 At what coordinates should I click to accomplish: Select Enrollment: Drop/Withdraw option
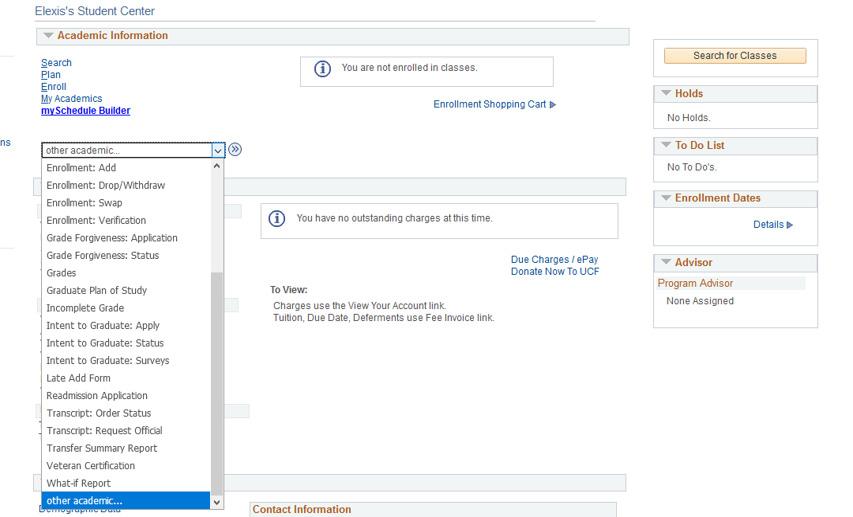tap(126, 185)
